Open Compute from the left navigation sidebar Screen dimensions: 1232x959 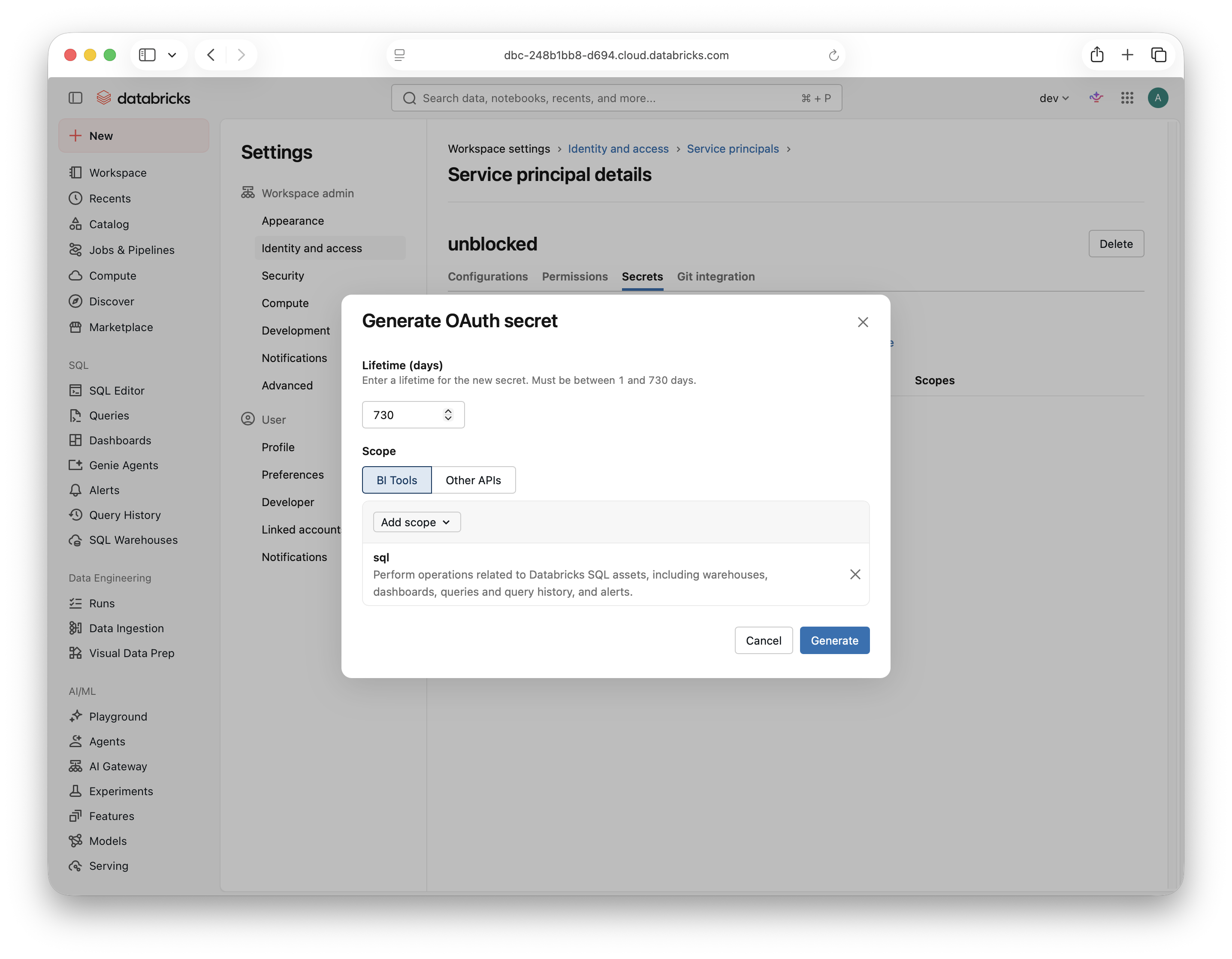click(x=112, y=276)
